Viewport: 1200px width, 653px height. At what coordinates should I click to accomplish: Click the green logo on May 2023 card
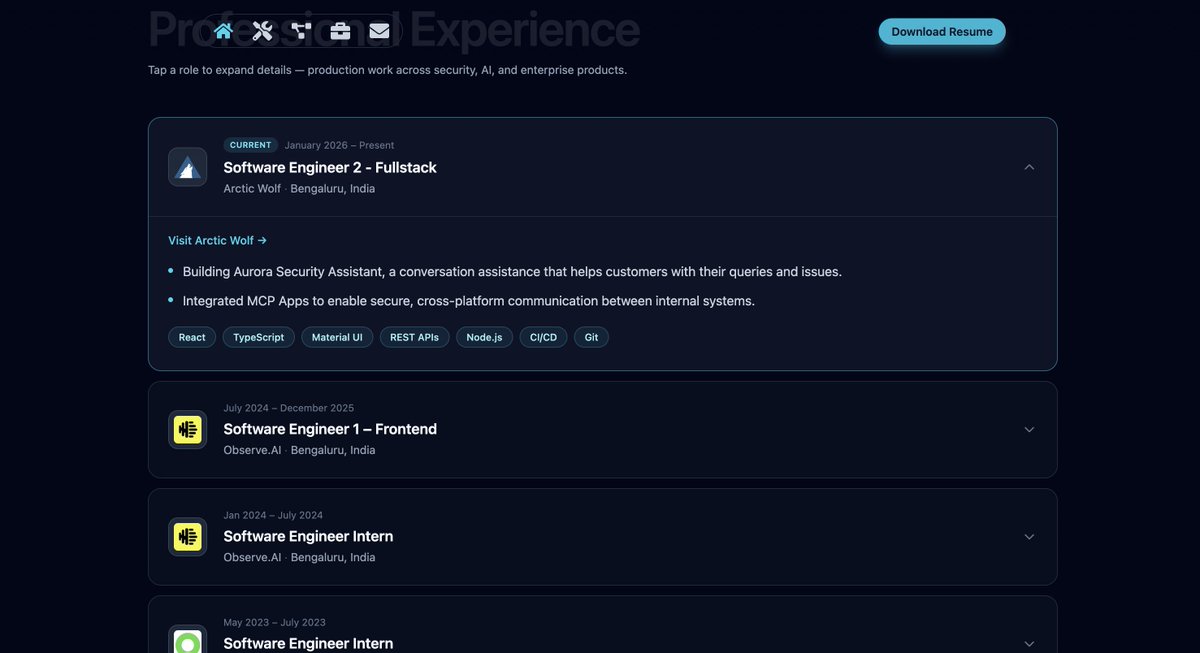pos(187,639)
